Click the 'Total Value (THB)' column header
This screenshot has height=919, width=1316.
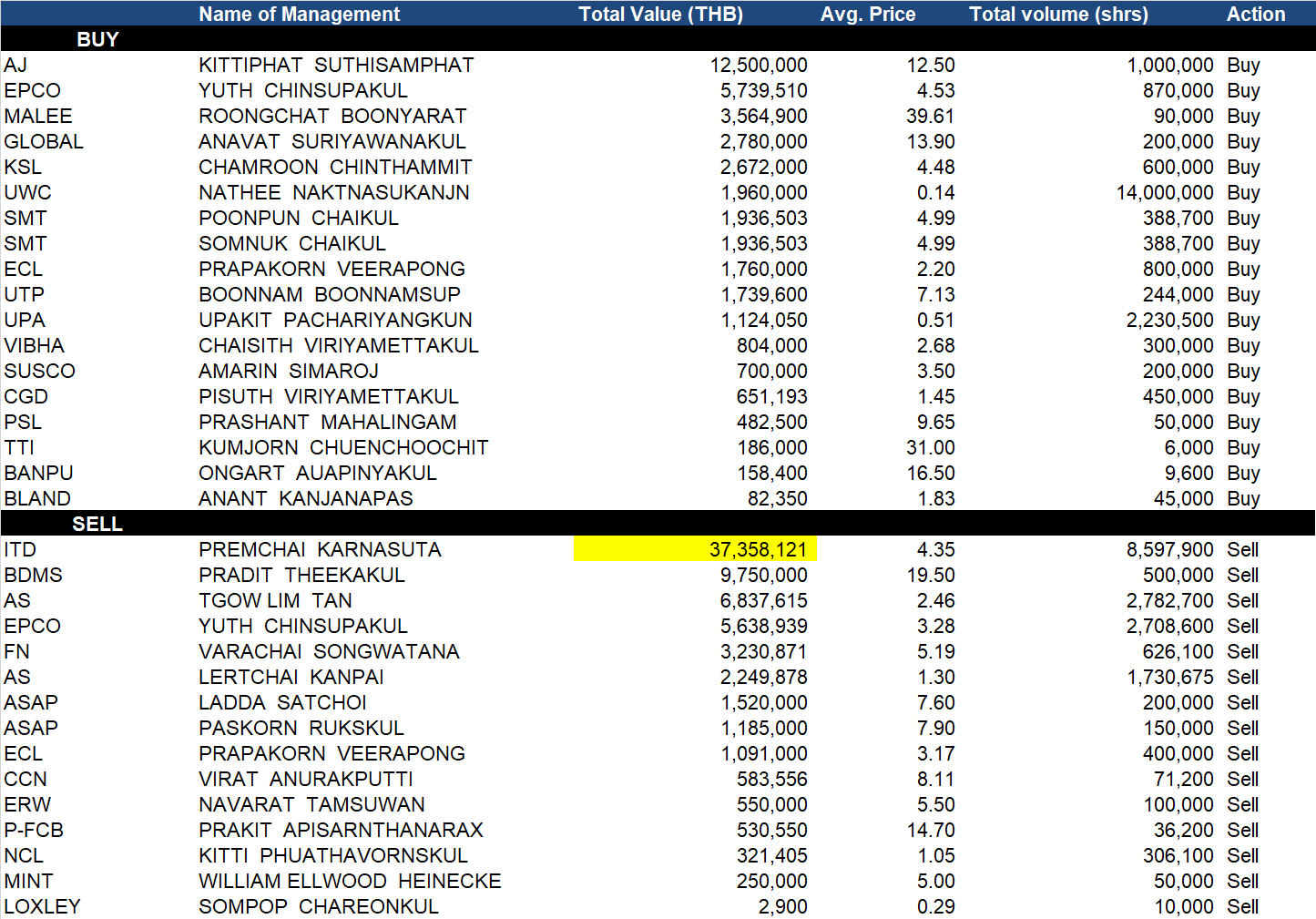coord(661,14)
